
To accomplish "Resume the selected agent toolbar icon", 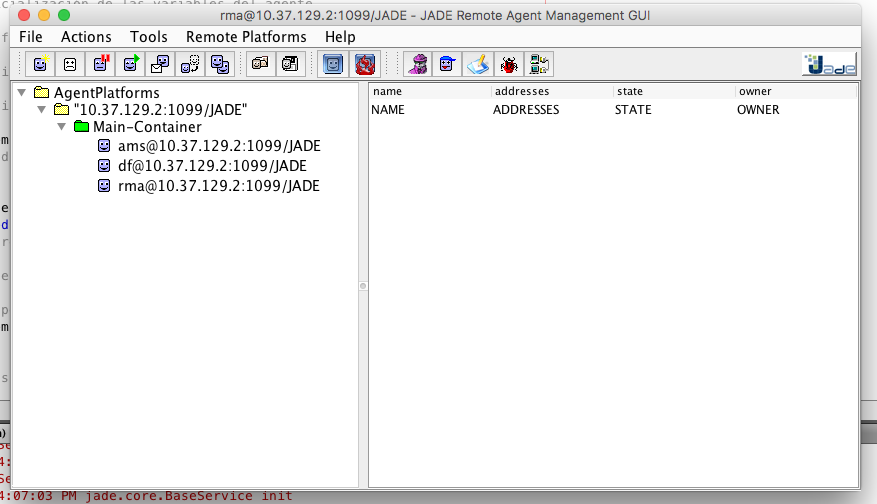I will (x=130, y=64).
